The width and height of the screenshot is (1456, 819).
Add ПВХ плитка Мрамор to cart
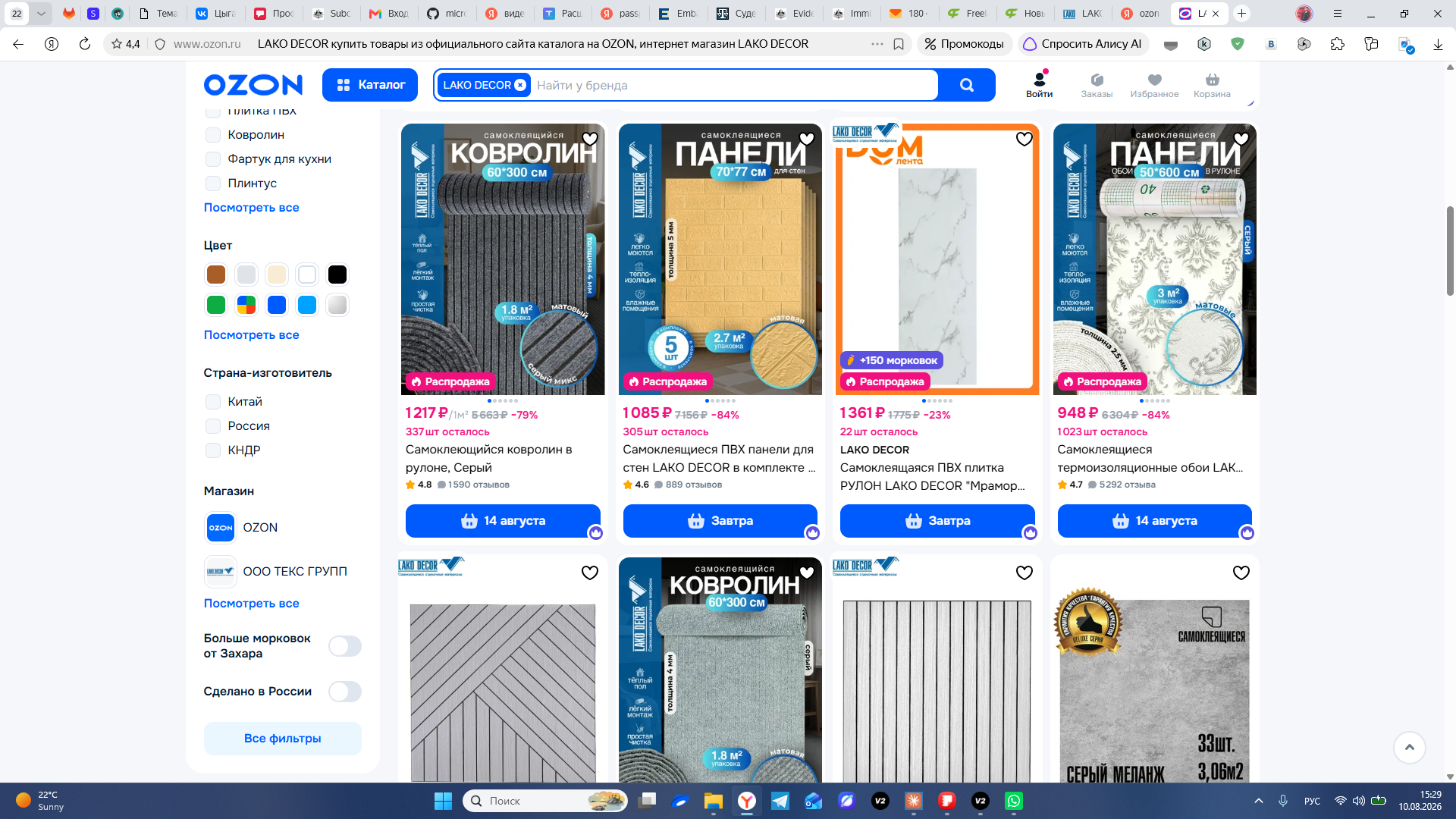tap(937, 521)
